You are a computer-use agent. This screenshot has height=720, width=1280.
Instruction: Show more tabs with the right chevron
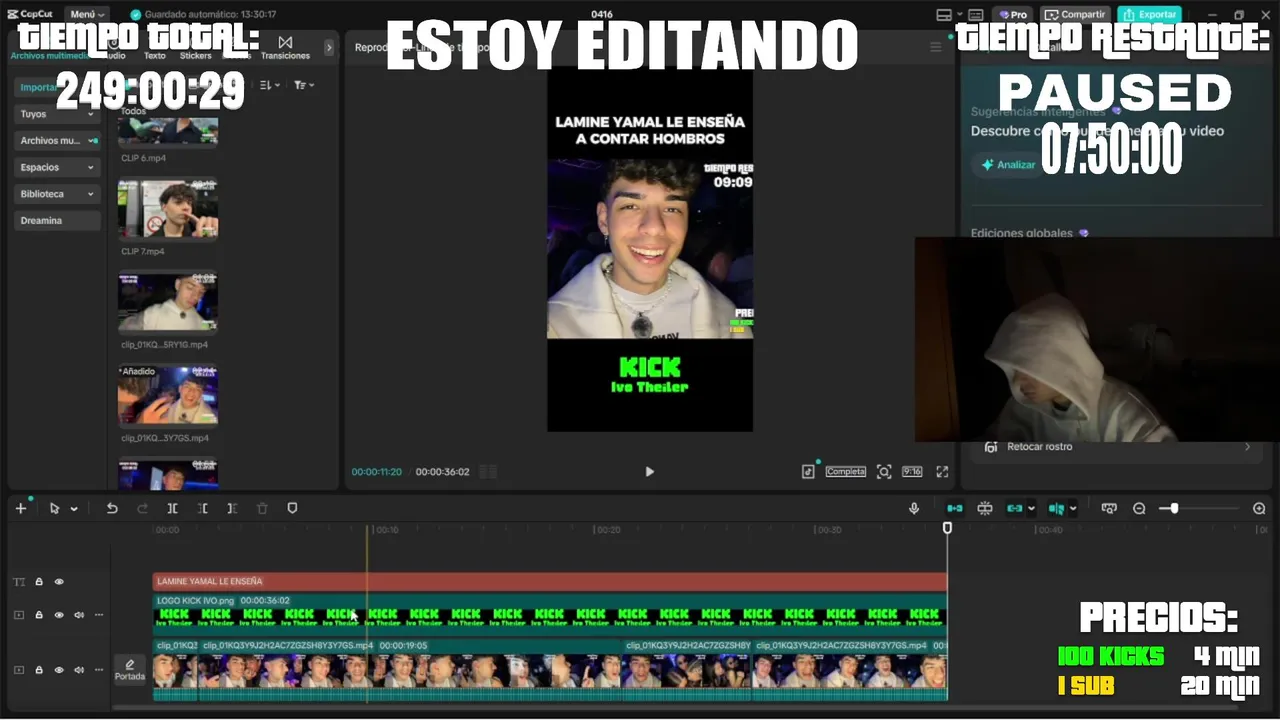click(x=329, y=47)
